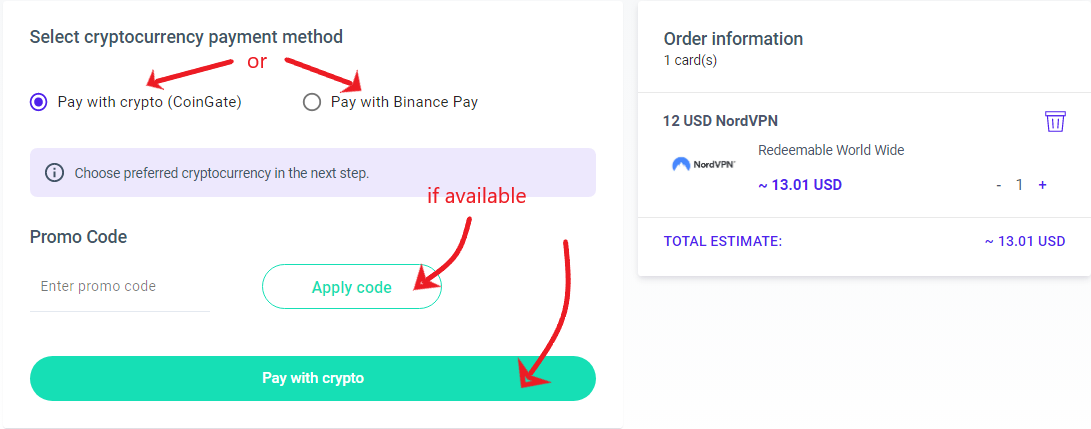The image size is (1091, 429).
Task: Click the ~ 13.01 USD item price
Action: tap(800, 186)
